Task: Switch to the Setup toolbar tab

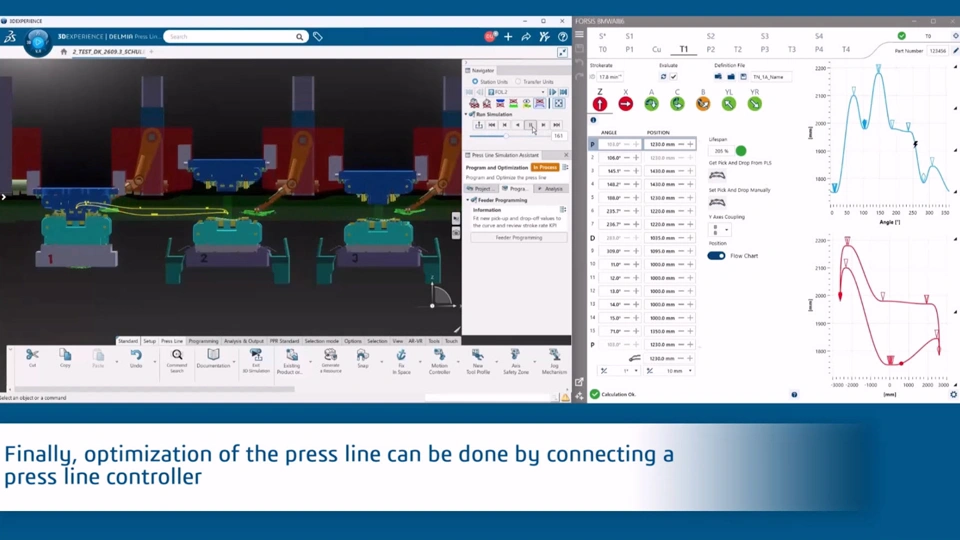Action: click(149, 341)
